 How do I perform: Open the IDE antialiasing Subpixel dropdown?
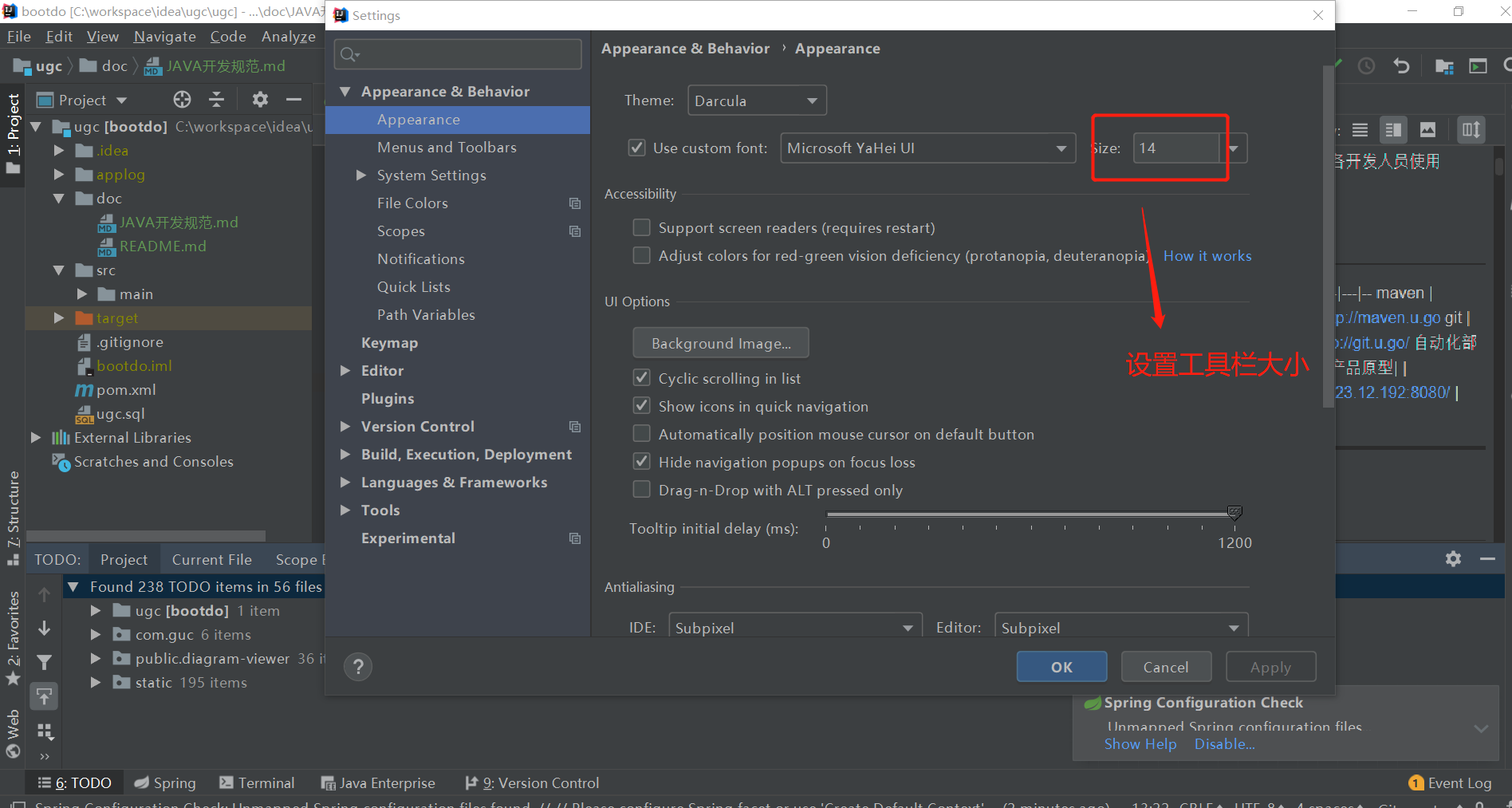795,627
